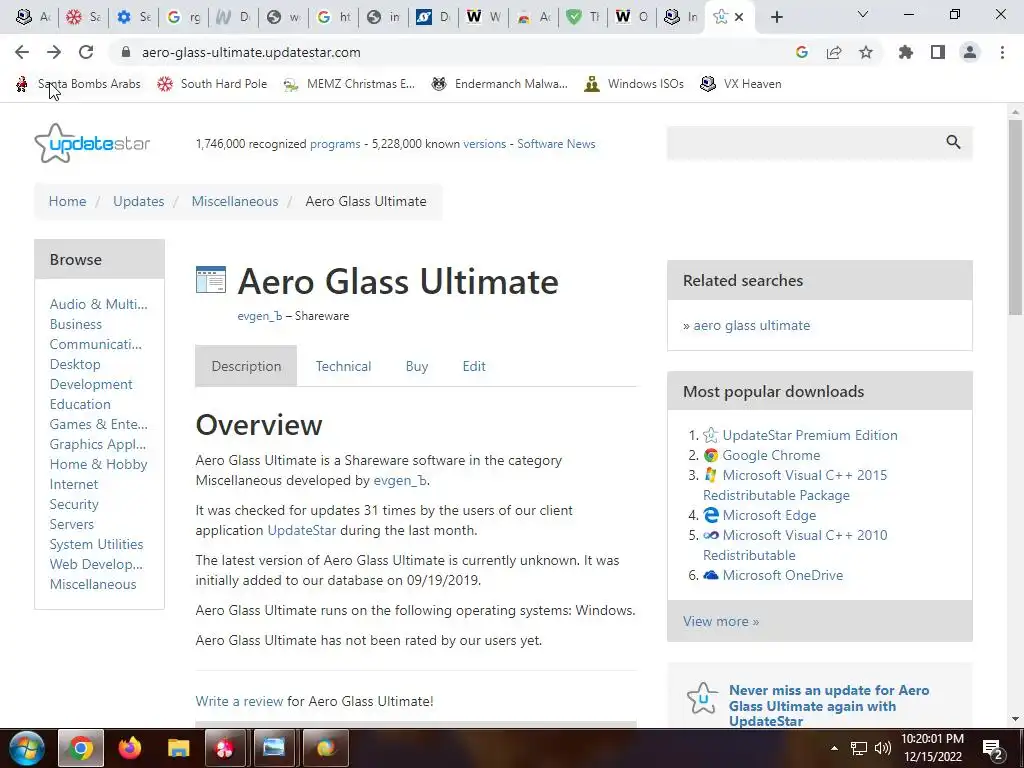Viewport: 1024px width, 768px height.
Task: Click the site search magnifier icon
Action: click(953, 142)
